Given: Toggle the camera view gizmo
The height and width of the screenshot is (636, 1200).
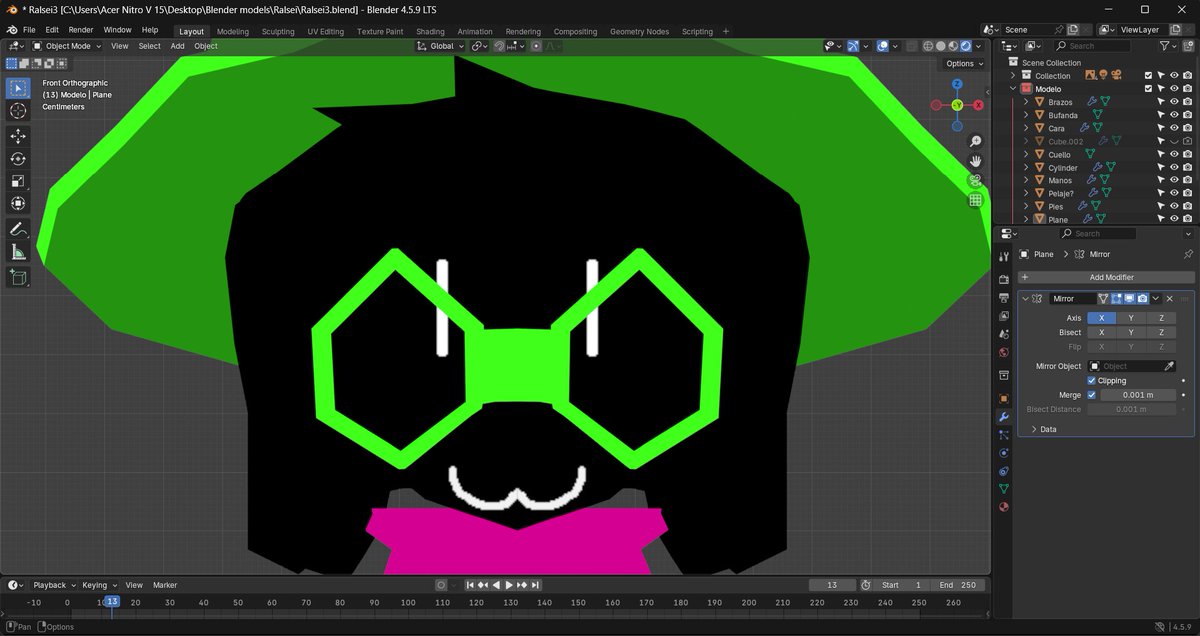Looking at the screenshot, I should click(976, 181).
